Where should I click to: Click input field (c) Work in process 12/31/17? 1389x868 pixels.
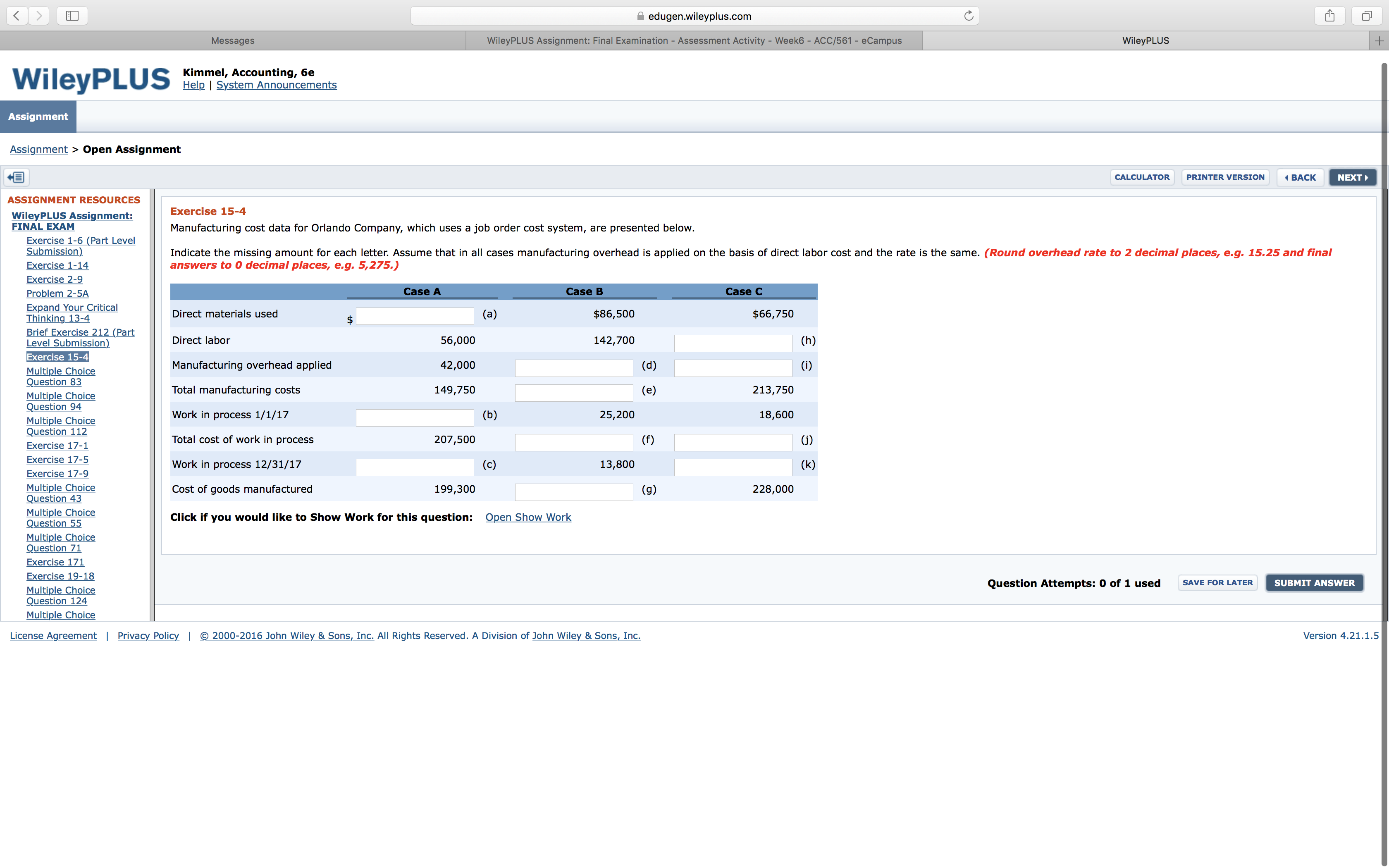(415, 467)
